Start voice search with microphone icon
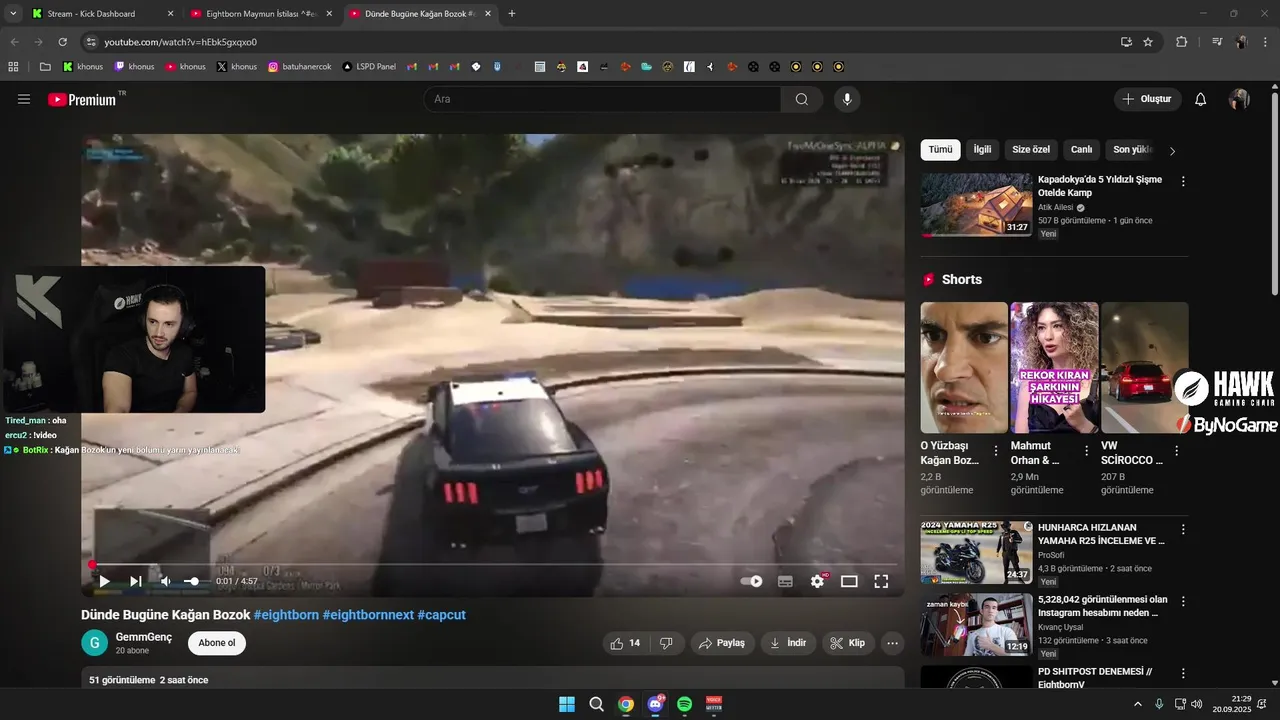Image resolution: width=1280 pixels, height=720 pixels. [847, 99]
